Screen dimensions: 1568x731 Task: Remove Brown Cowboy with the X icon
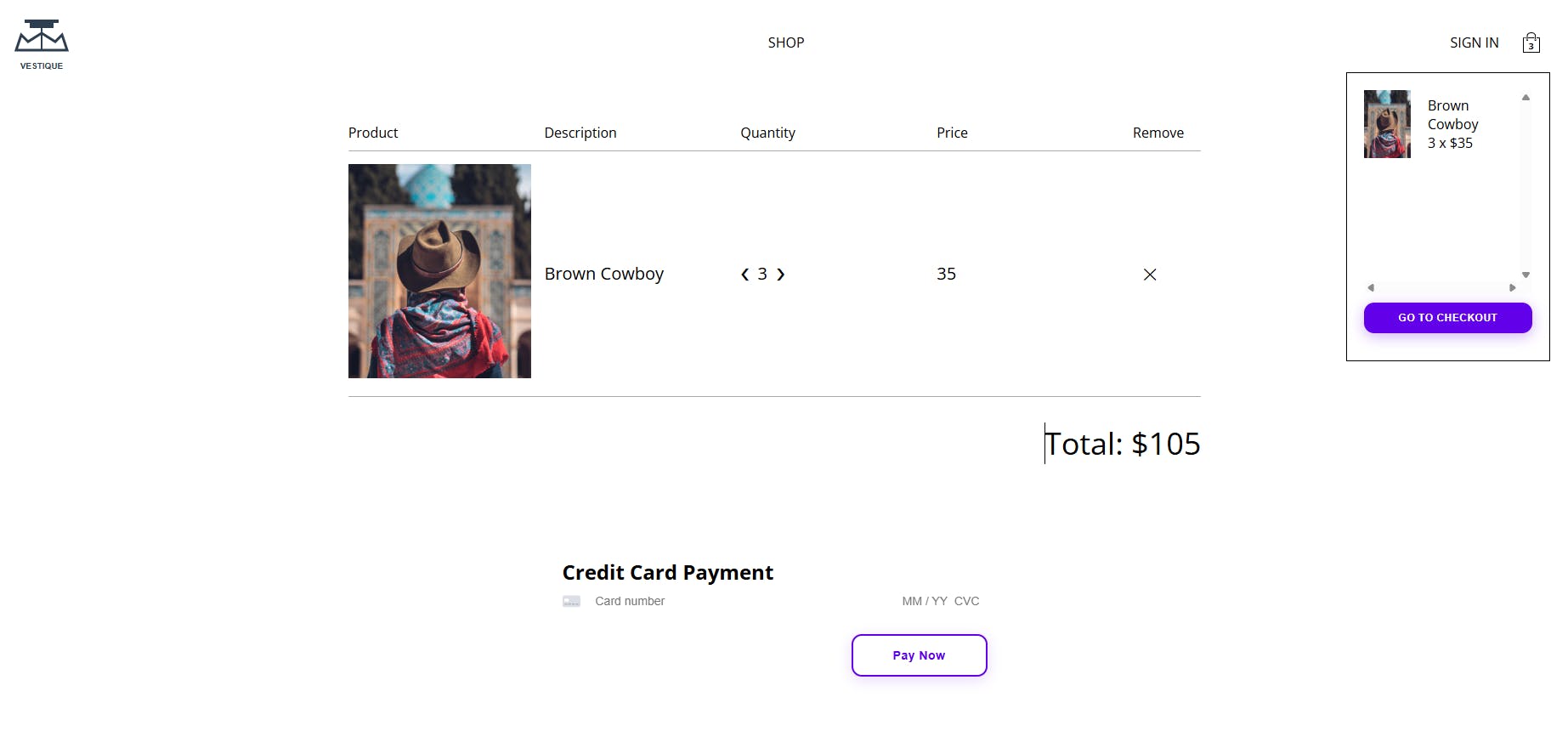tap(1150, 275)
